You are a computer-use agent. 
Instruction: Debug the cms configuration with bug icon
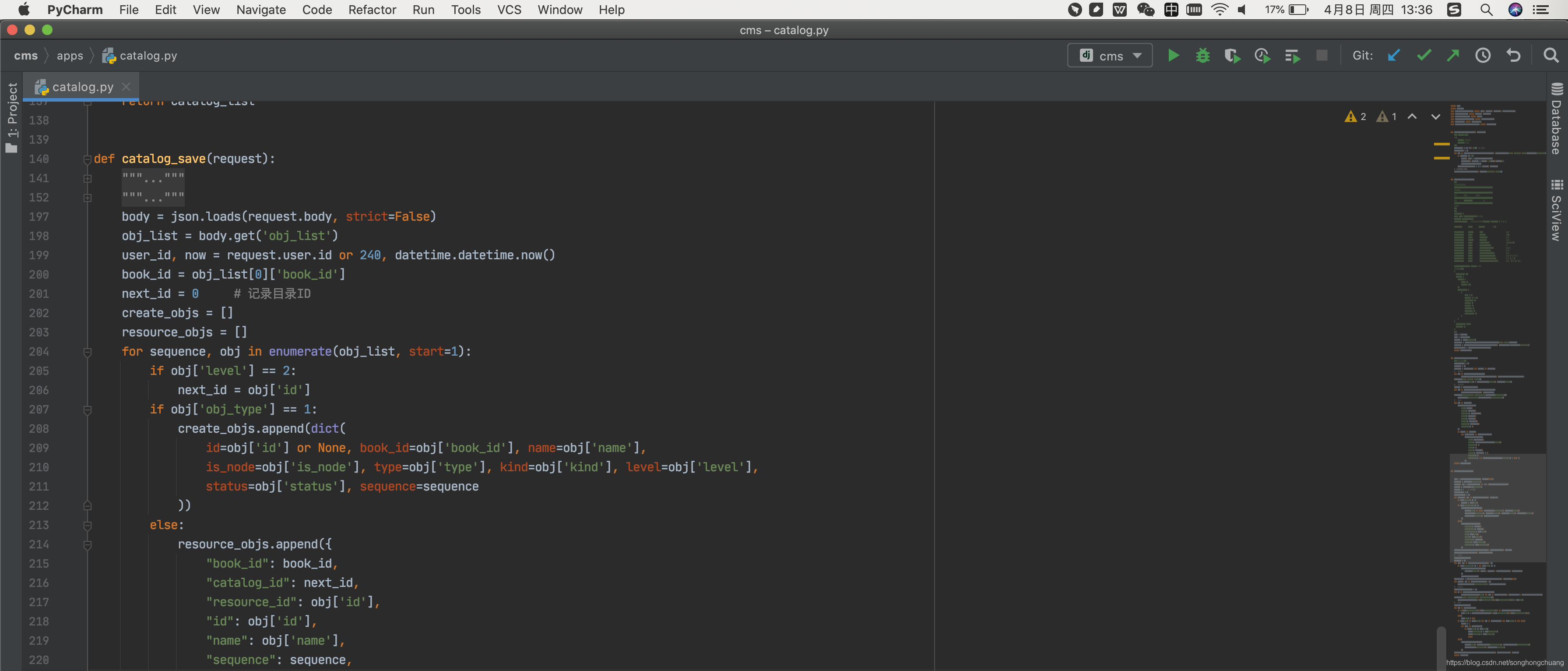pos(1203,56)
